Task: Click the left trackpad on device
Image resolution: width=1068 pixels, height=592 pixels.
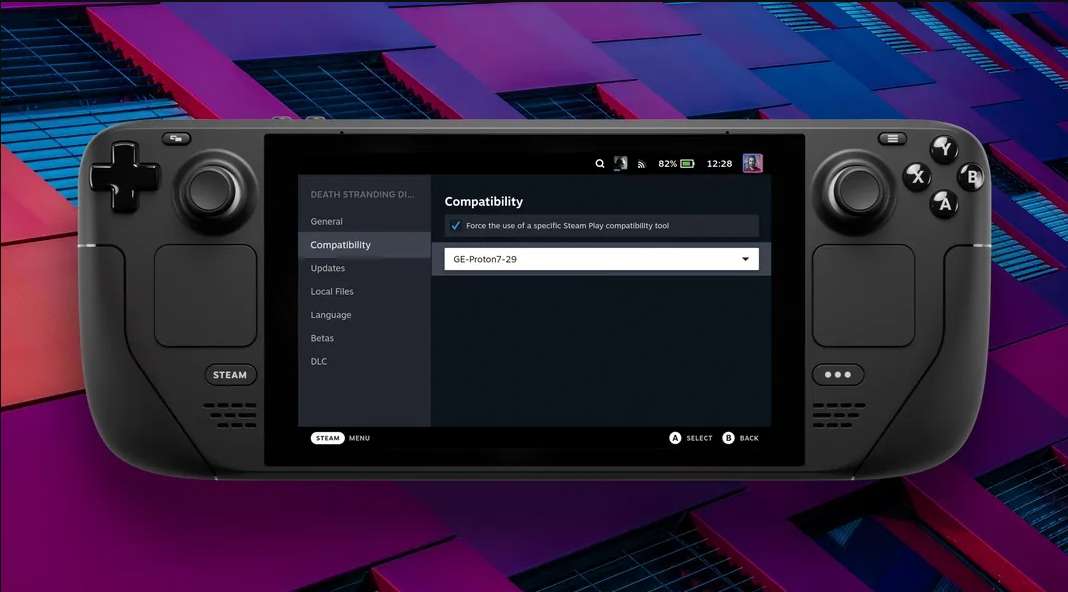Action: point(206,296)
